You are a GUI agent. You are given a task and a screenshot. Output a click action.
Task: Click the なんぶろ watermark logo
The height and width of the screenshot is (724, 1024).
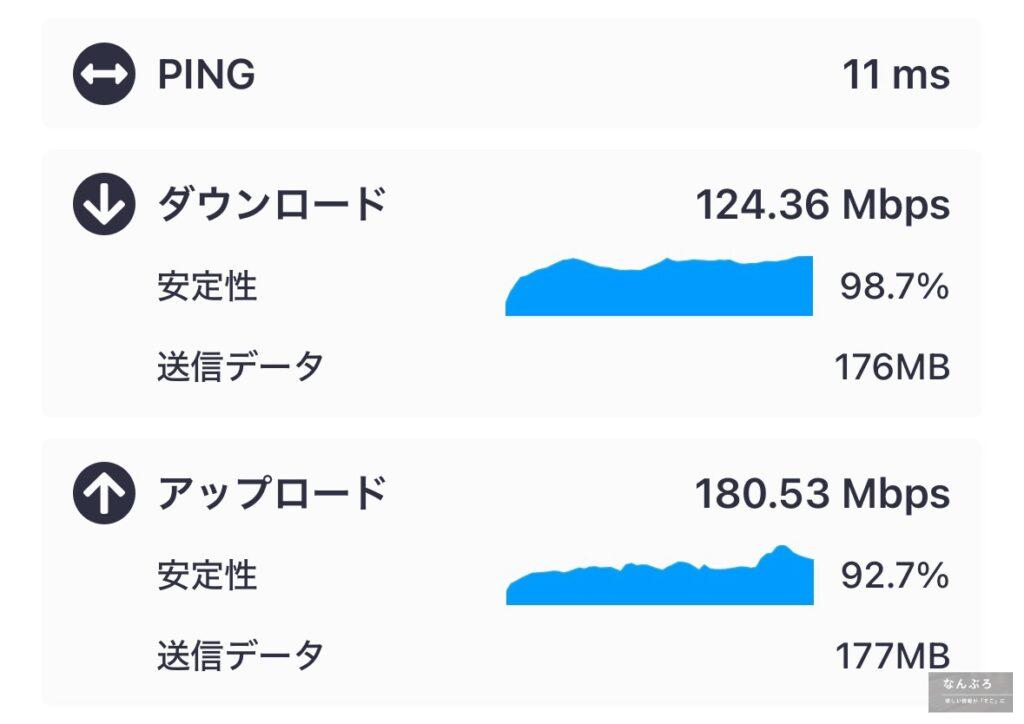pyautogui.click(x=970, y=692)
